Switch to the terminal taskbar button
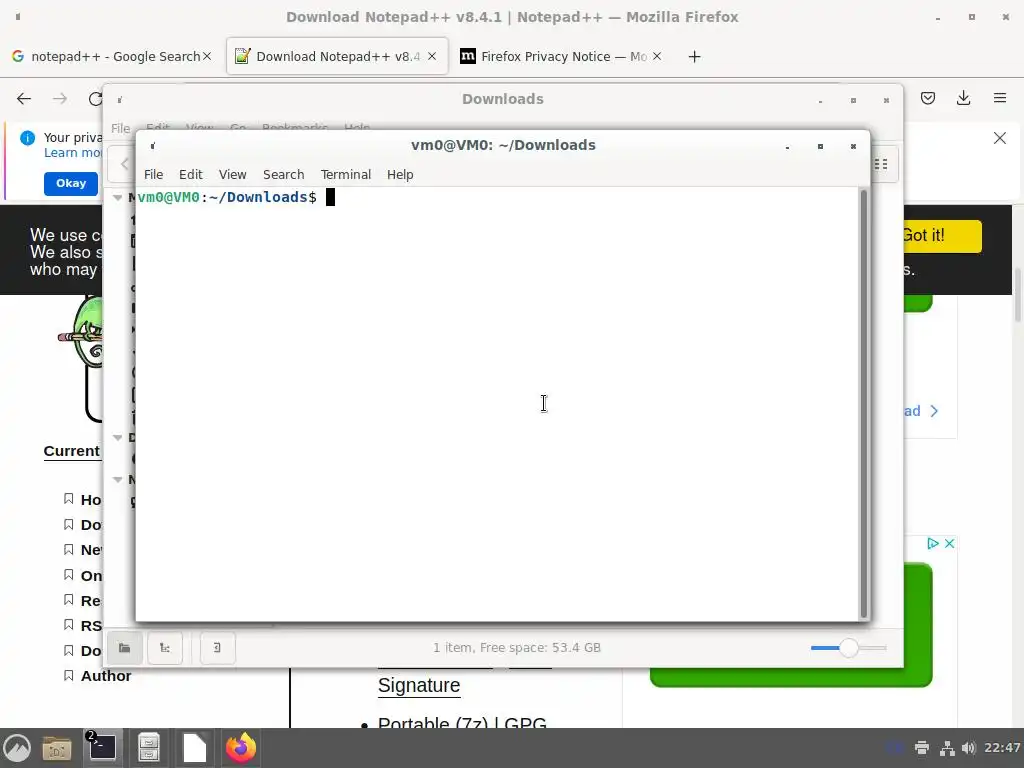Screen dimensions: 1024x768 [103, 748]
